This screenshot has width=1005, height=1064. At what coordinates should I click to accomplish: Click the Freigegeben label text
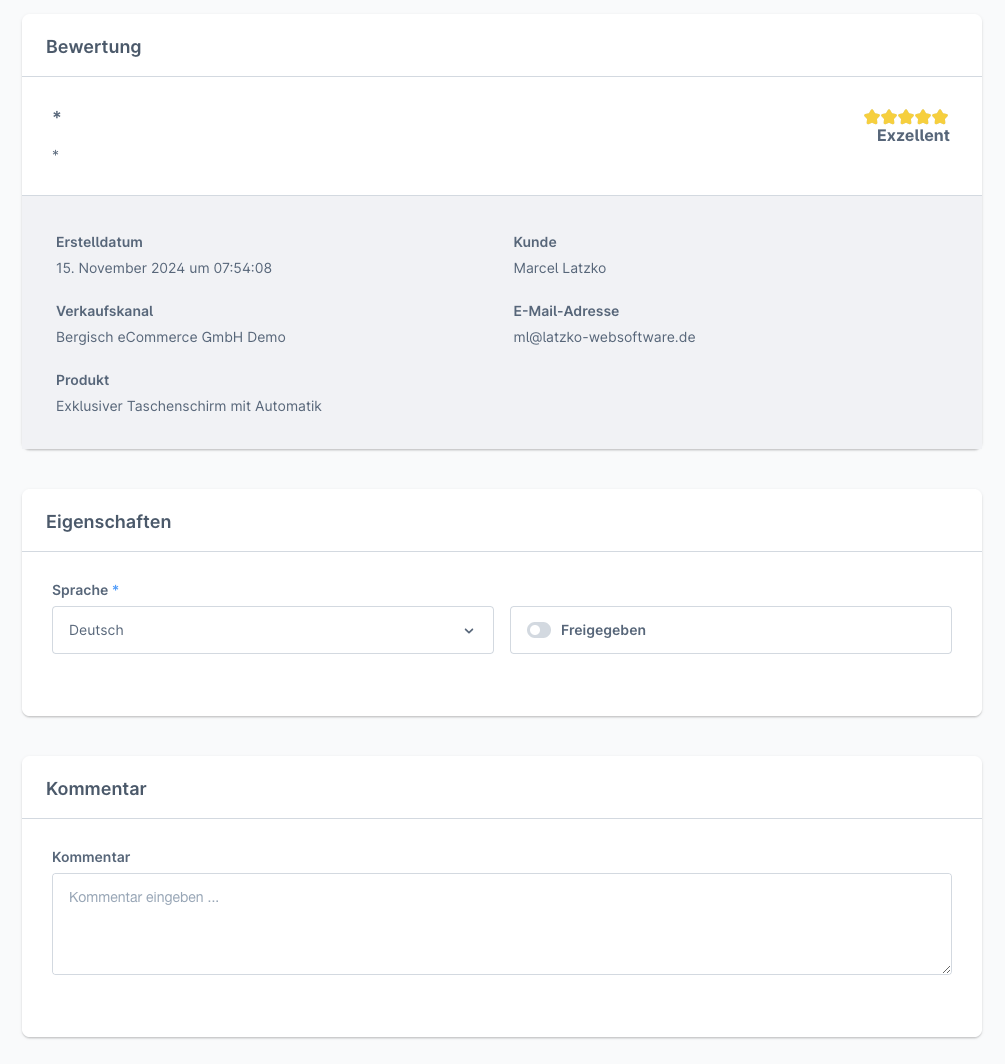click(603, 630)
